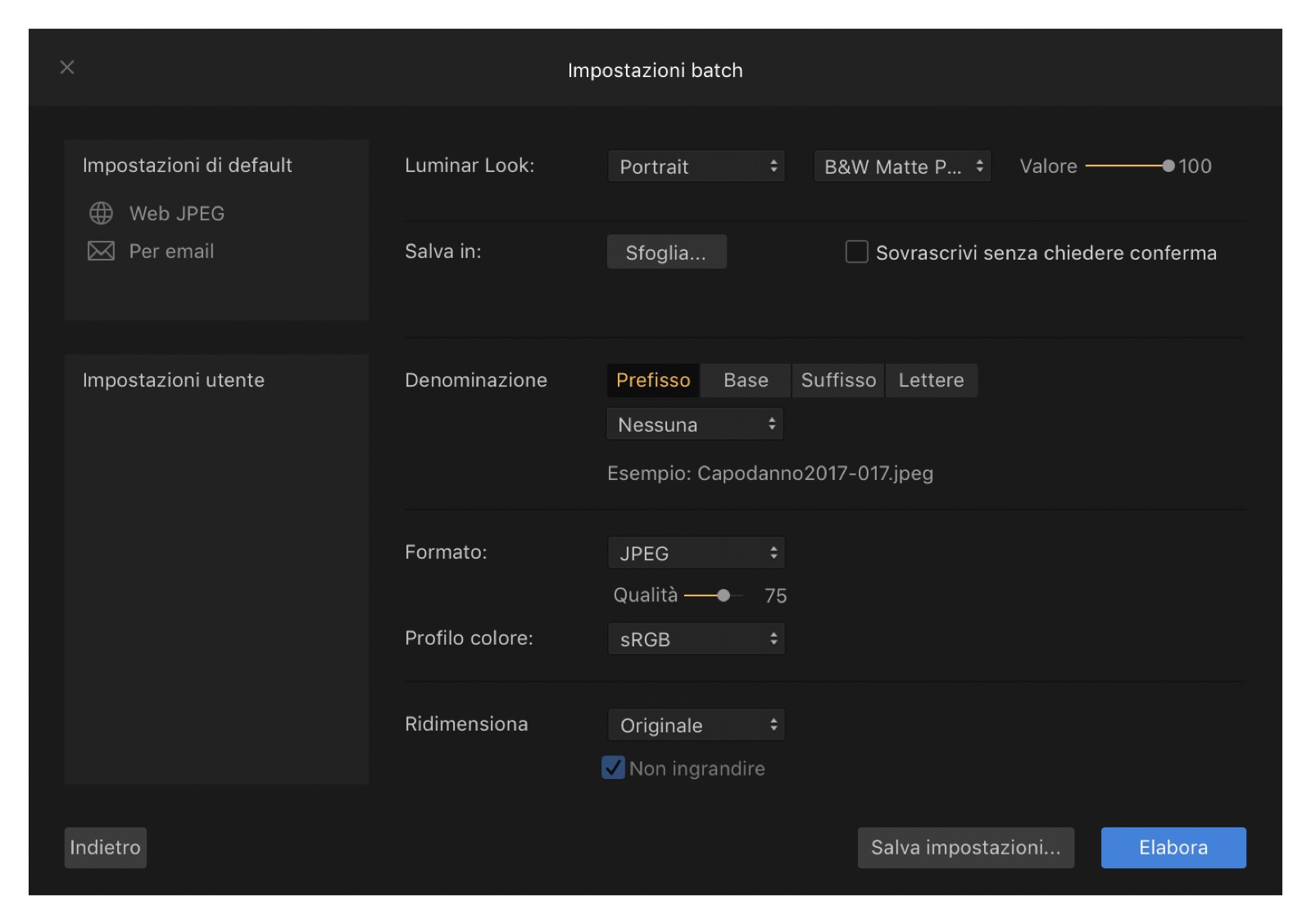Open the B&W Matte look dropdown

(x=901, y=166)
